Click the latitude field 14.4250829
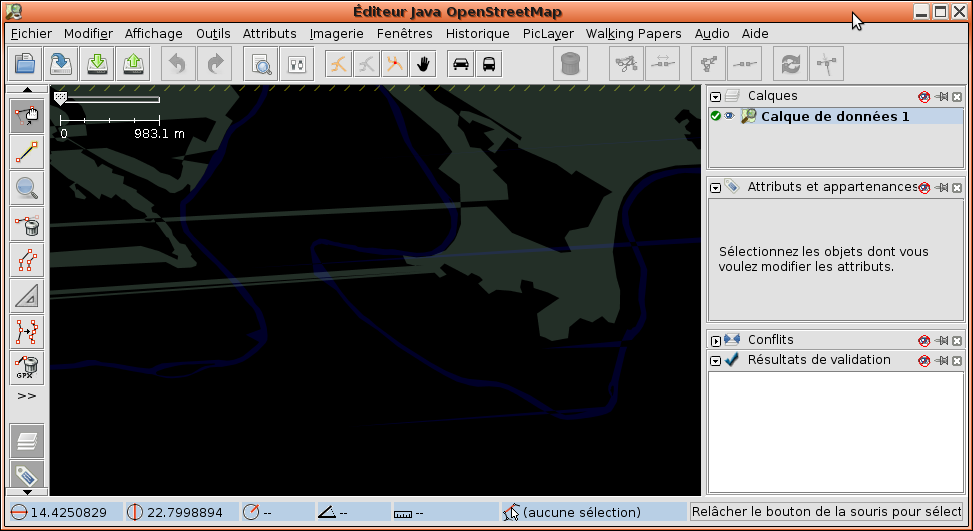 pos(65,512)
